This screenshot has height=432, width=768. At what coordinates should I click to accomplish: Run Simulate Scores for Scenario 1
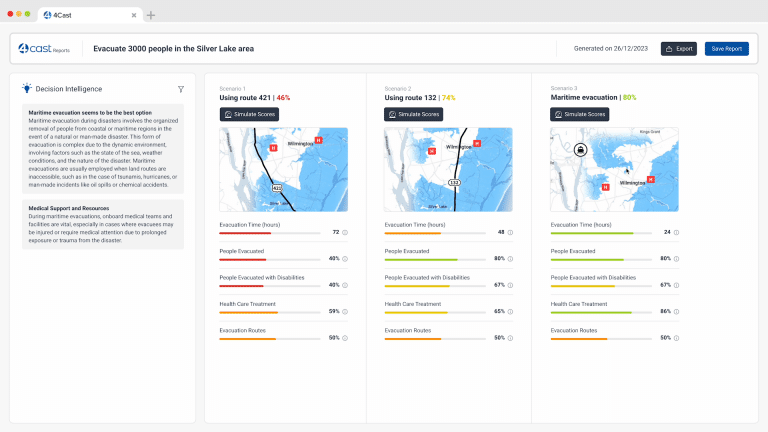(x=249, y=114)
